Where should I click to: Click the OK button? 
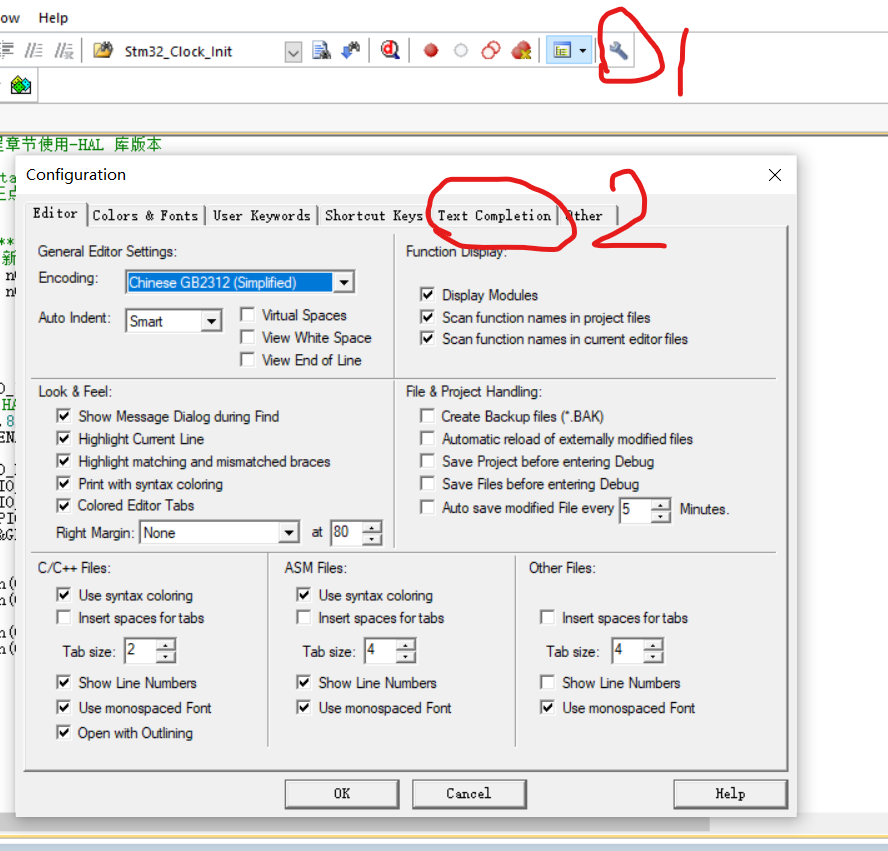(x=342, y=794)
